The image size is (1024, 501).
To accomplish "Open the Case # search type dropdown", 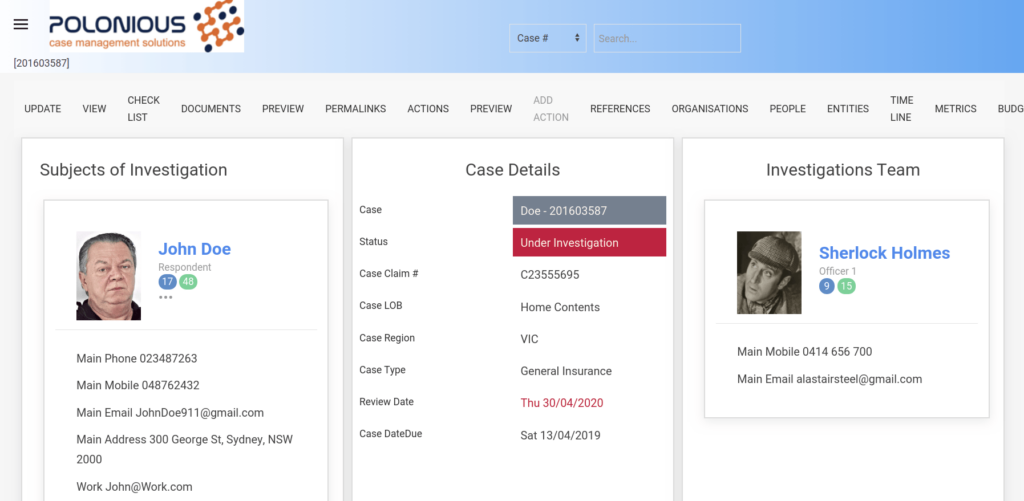I will (547, 38).
